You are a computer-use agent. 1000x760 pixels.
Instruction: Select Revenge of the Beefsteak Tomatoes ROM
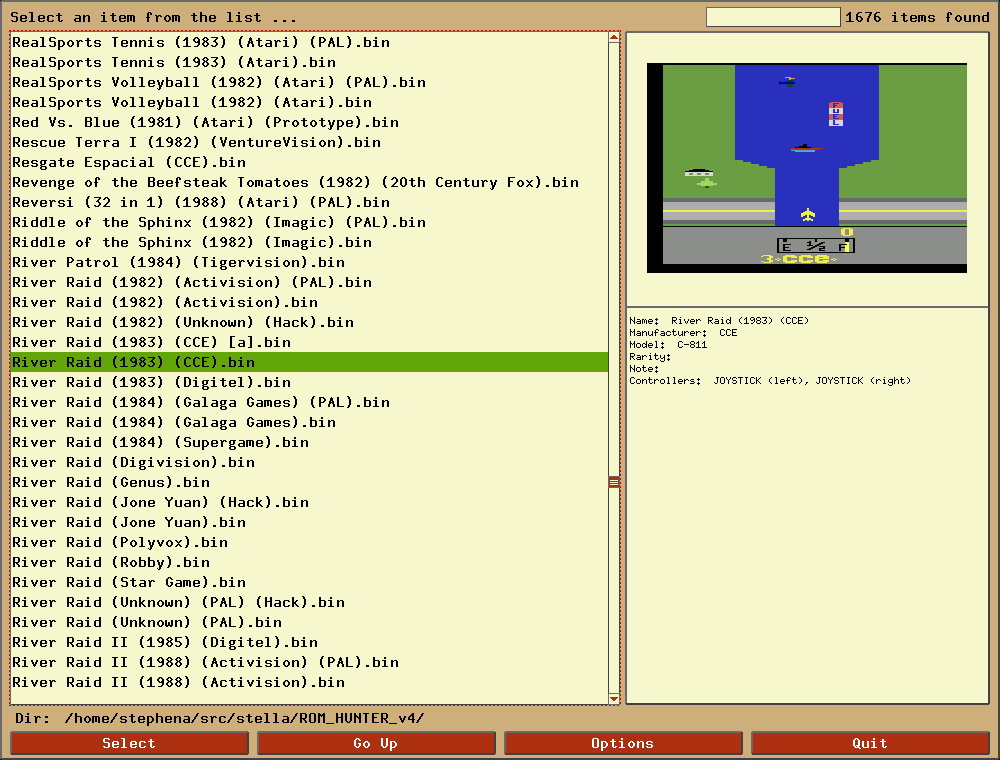pyautogui.click(x=295, y=182)
